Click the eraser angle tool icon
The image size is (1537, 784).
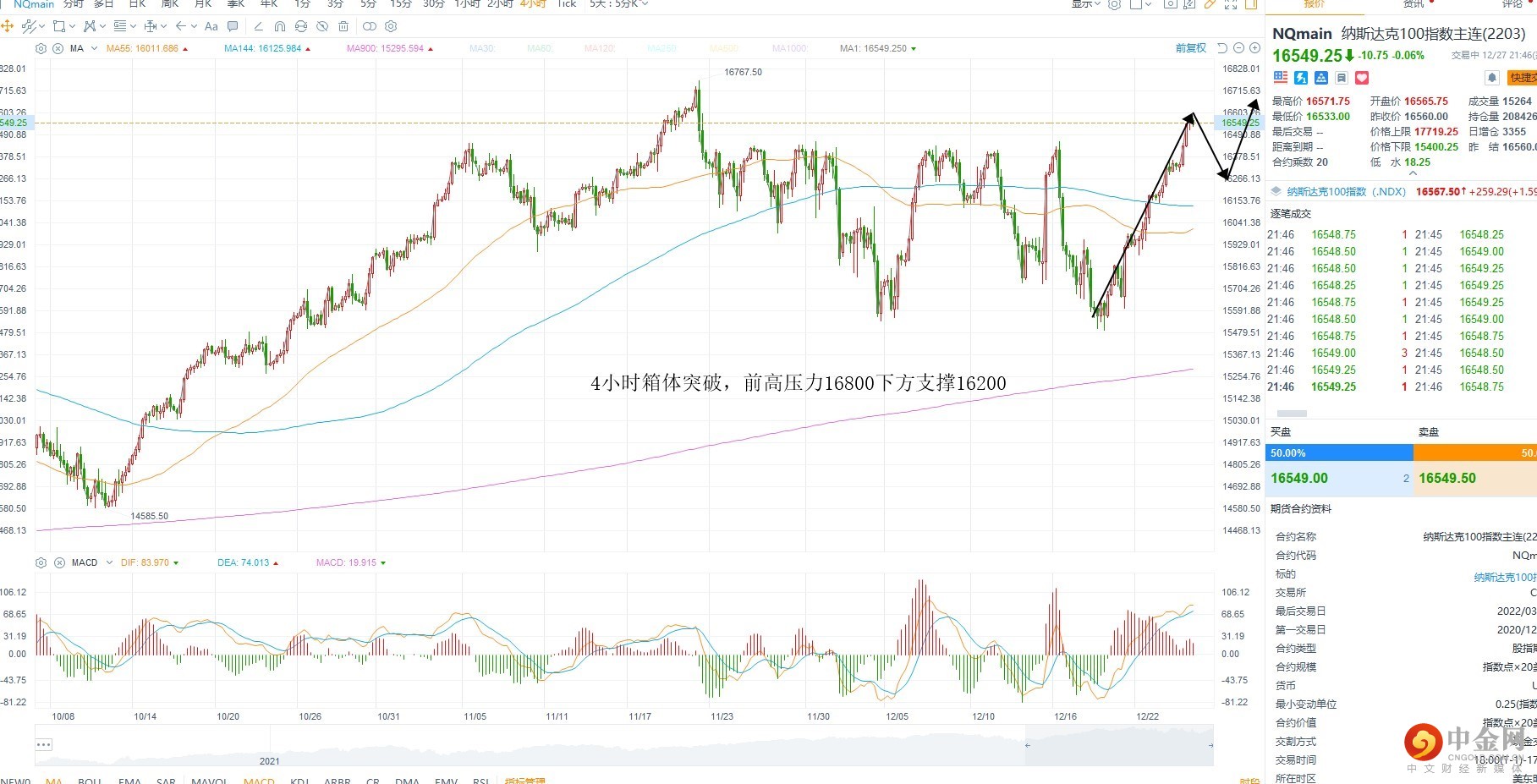click(258, 26)
